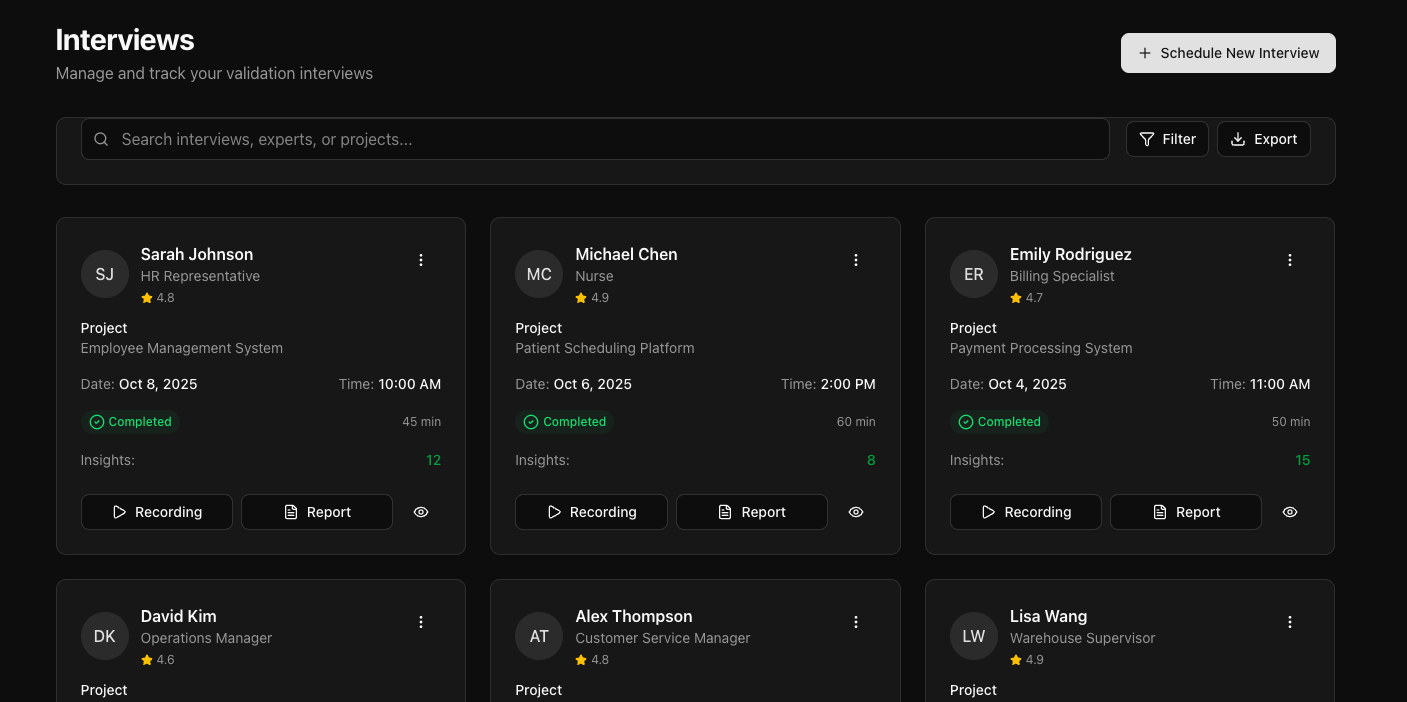The width and height of the screenshot is (1407, 702).
Task: Click eye icon on Emily Rodriguez's card
Action: [1290, 512]
